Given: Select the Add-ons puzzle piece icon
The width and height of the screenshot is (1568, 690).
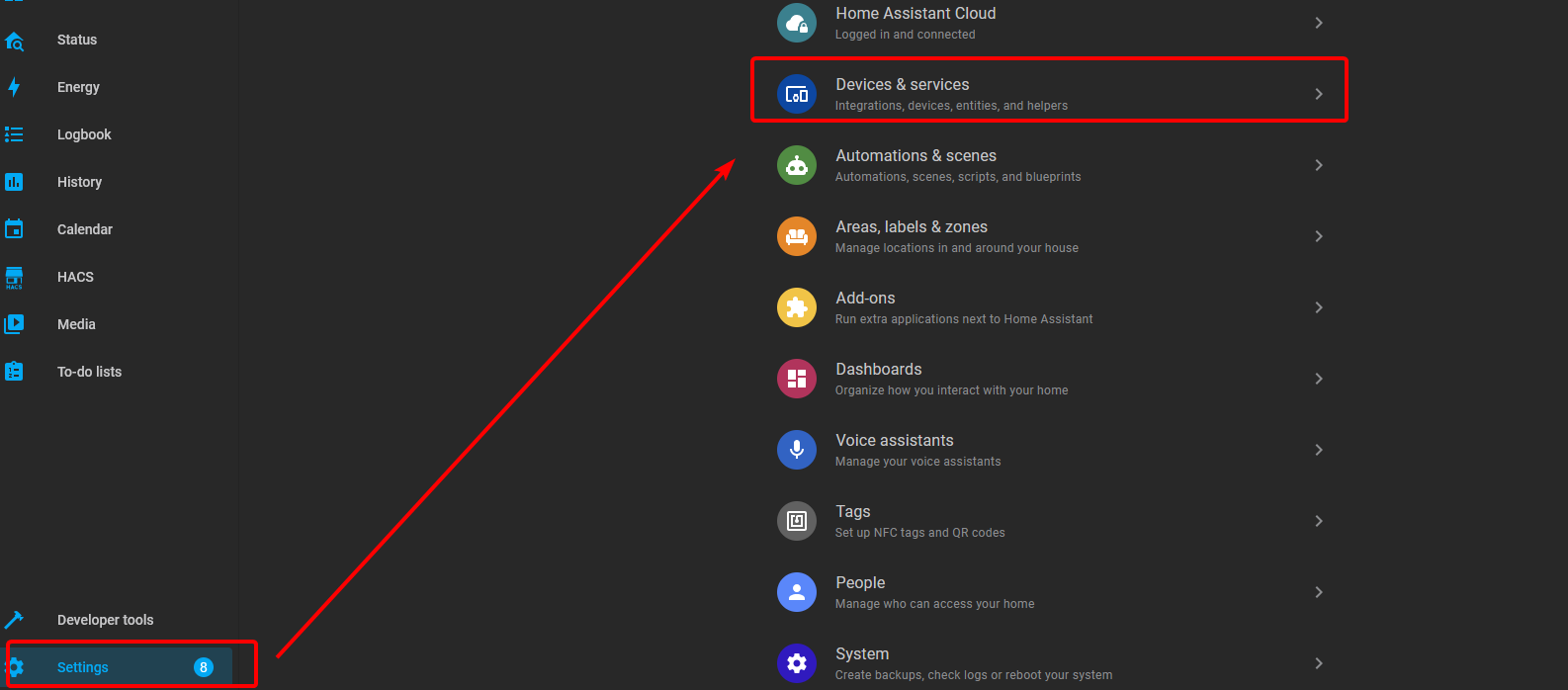Looking at the screenshot, I should click(x=797, y=307).
